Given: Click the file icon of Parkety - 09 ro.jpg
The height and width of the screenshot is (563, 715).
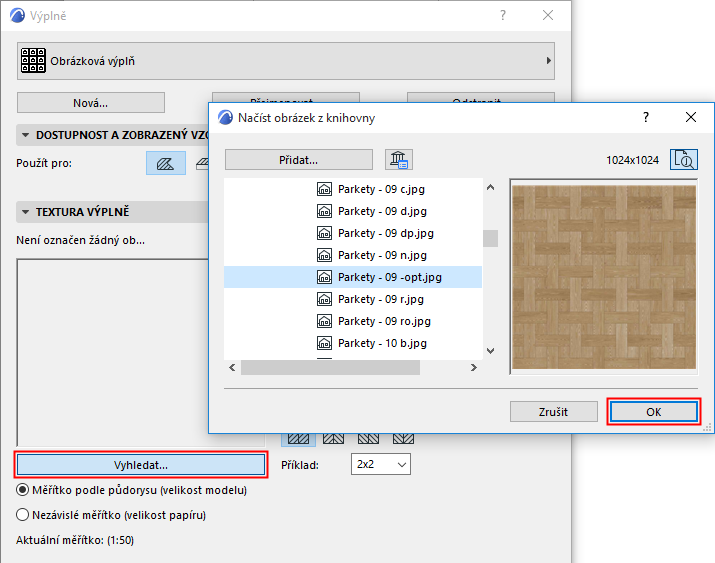Looking at the screenshot, I should pyautogui.click(x=324, y=321).
